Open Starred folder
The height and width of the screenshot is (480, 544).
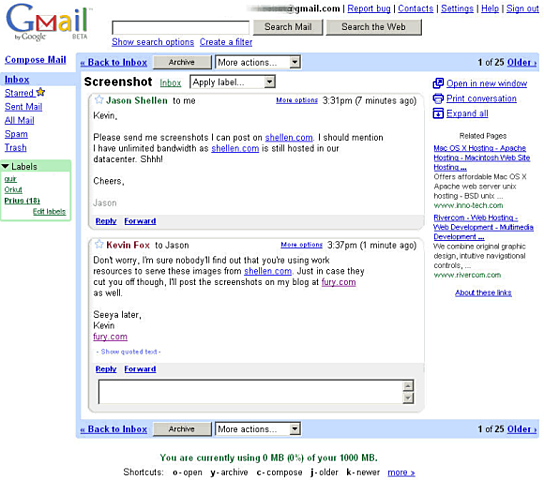tap(19, 93)
